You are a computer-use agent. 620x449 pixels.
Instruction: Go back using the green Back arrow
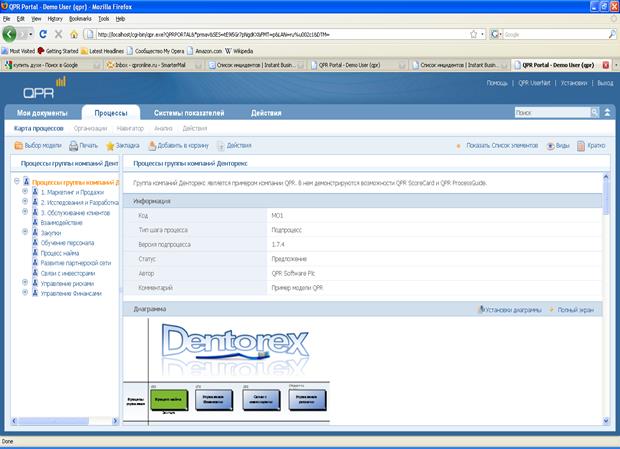(9, 34)
